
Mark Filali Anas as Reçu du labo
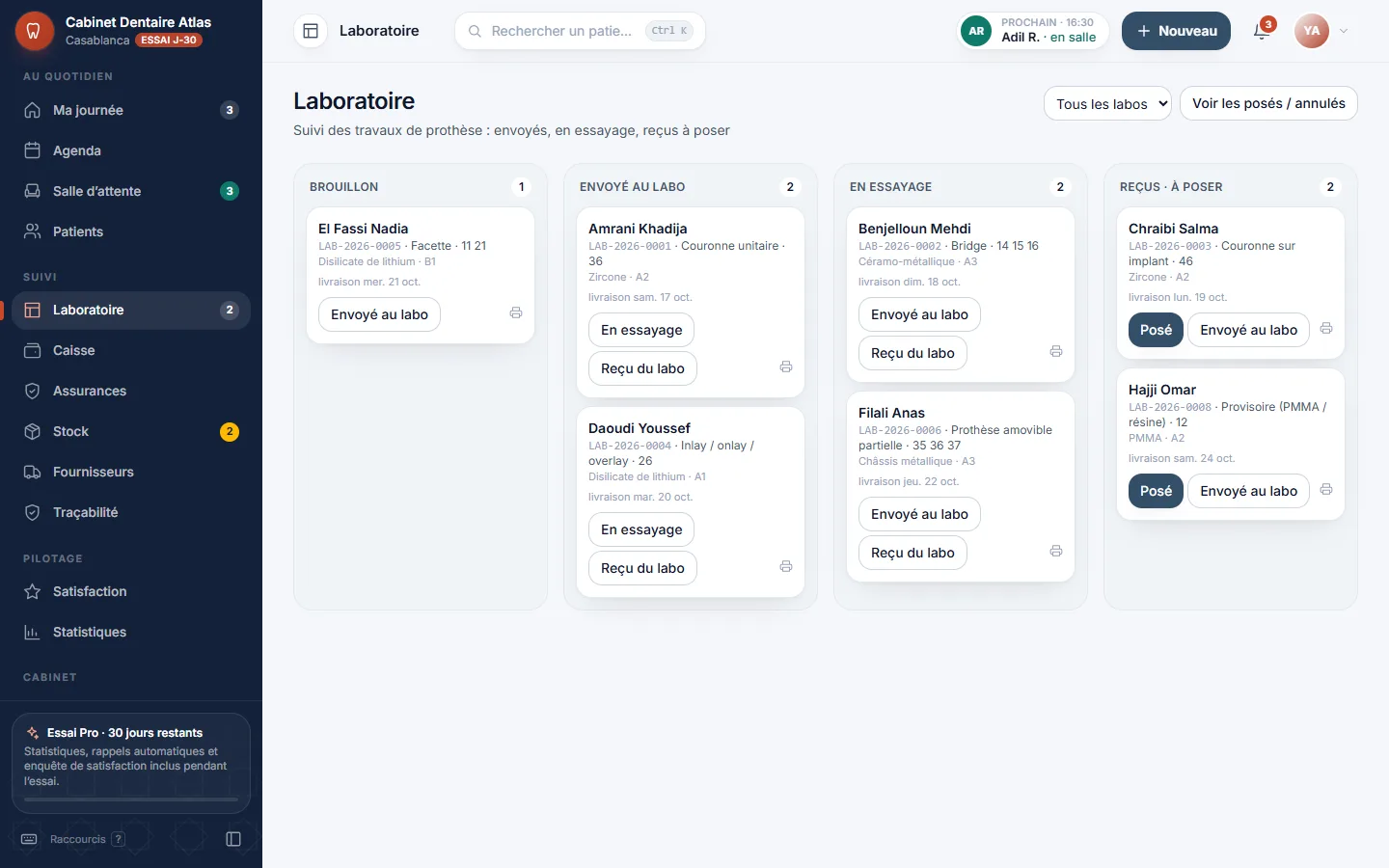coord(912,553)
